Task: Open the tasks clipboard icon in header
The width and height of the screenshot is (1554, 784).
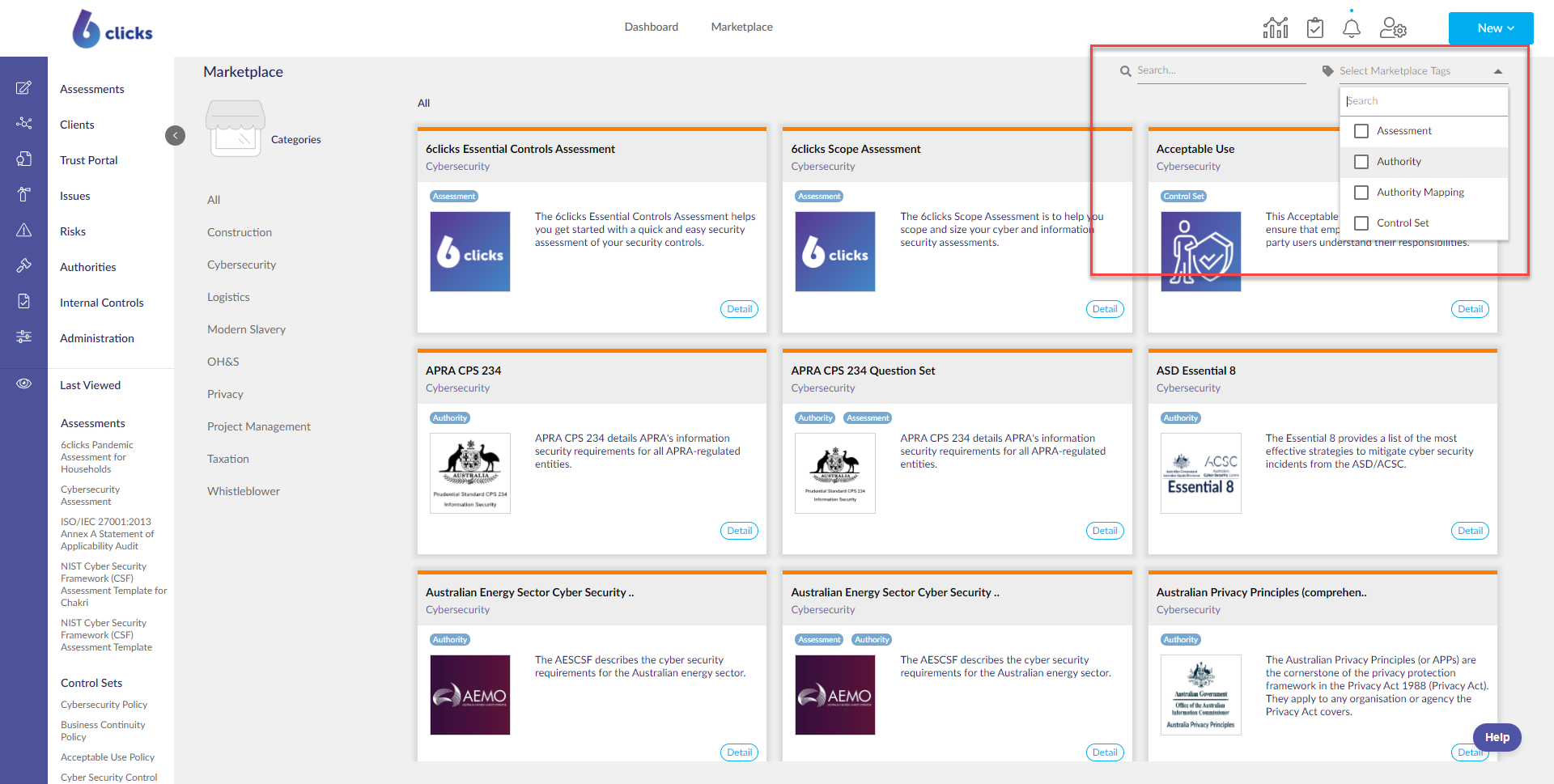Action: pyautogui.click(x=1315, y=28)
